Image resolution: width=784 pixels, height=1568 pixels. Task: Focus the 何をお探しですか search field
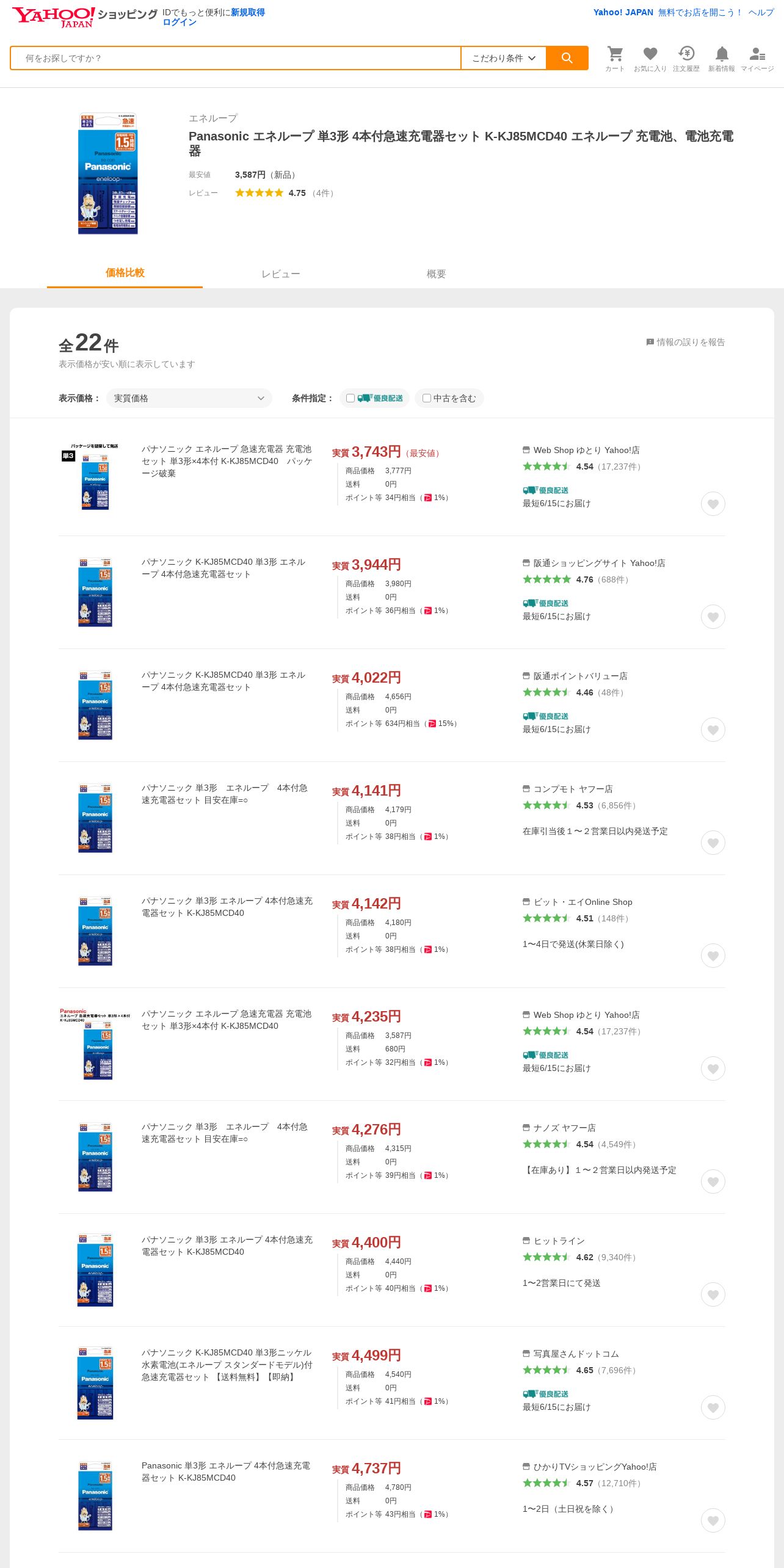pyautogui.click(x=236, y=58)
